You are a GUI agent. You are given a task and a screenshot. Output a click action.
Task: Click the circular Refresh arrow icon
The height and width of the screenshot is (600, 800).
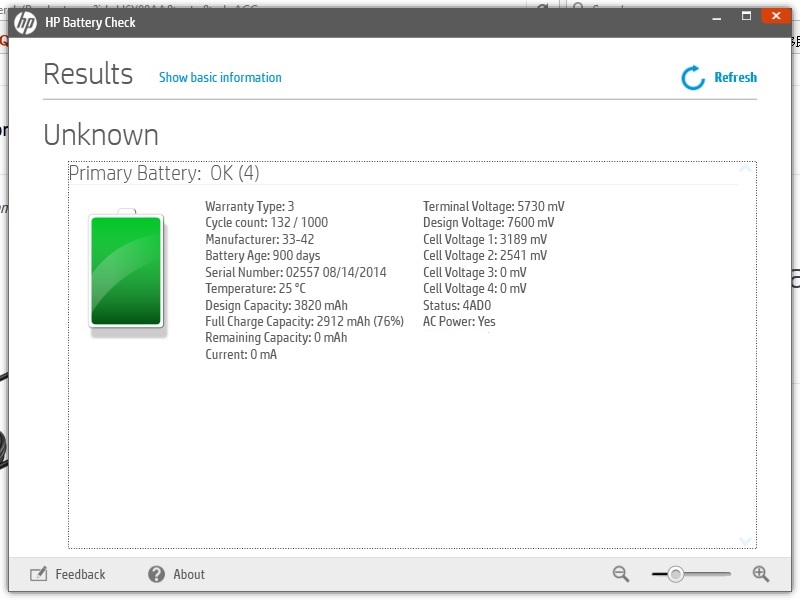[x=691, y=77]
